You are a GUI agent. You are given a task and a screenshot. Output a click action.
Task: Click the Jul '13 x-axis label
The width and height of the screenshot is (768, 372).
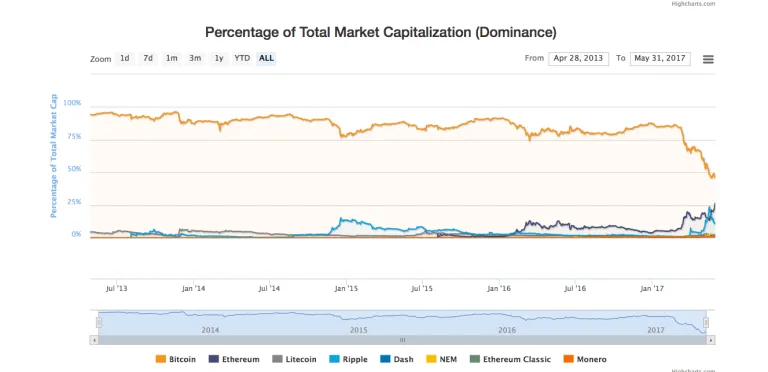pos(117,288)
